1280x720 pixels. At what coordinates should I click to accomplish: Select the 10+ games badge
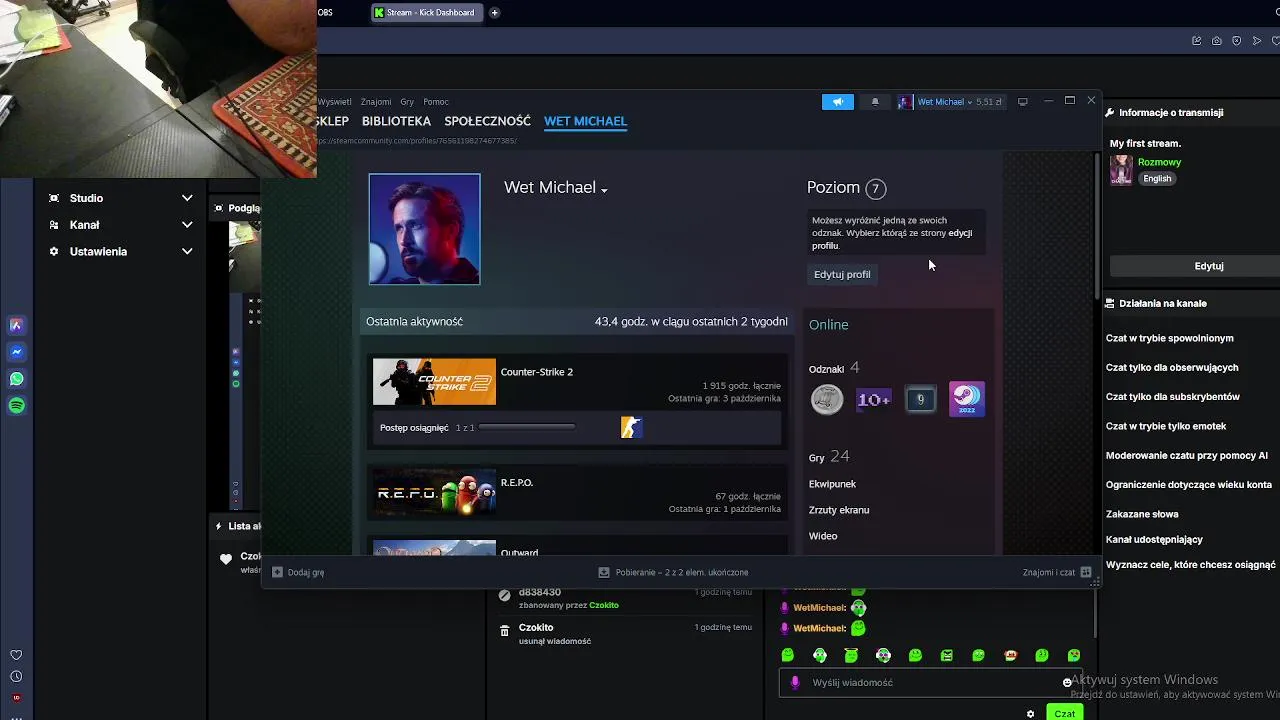click(x=873, y=399)
